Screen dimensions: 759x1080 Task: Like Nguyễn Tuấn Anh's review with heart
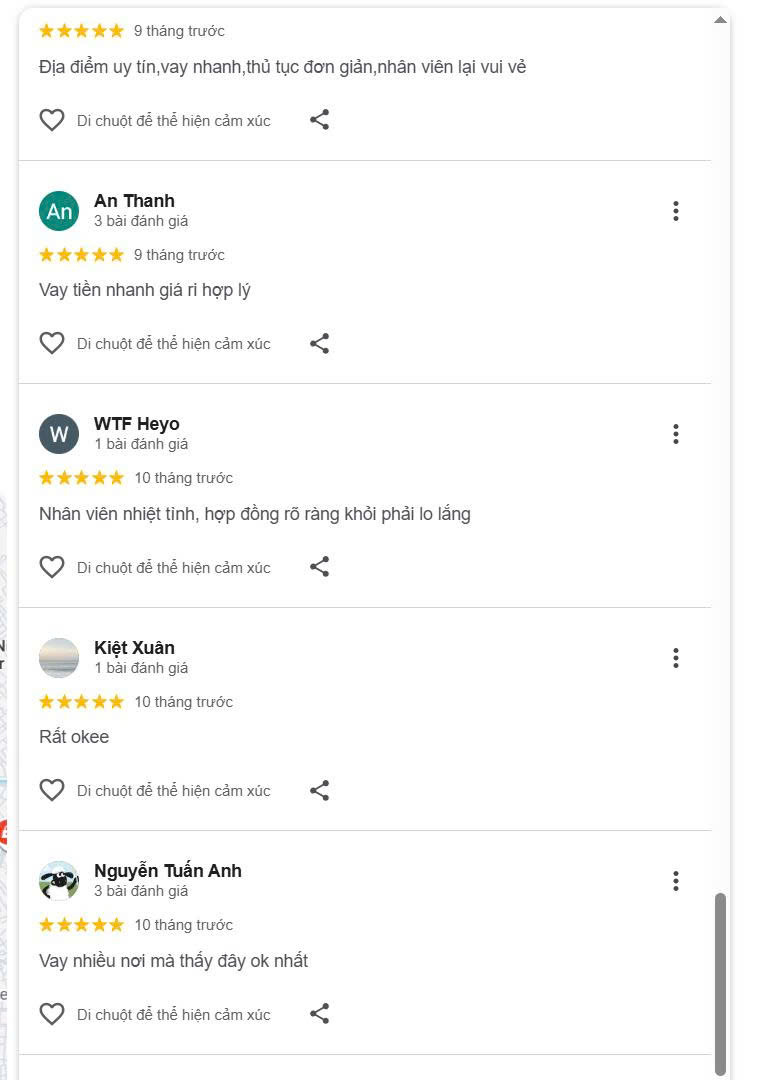coord(52,1014)
